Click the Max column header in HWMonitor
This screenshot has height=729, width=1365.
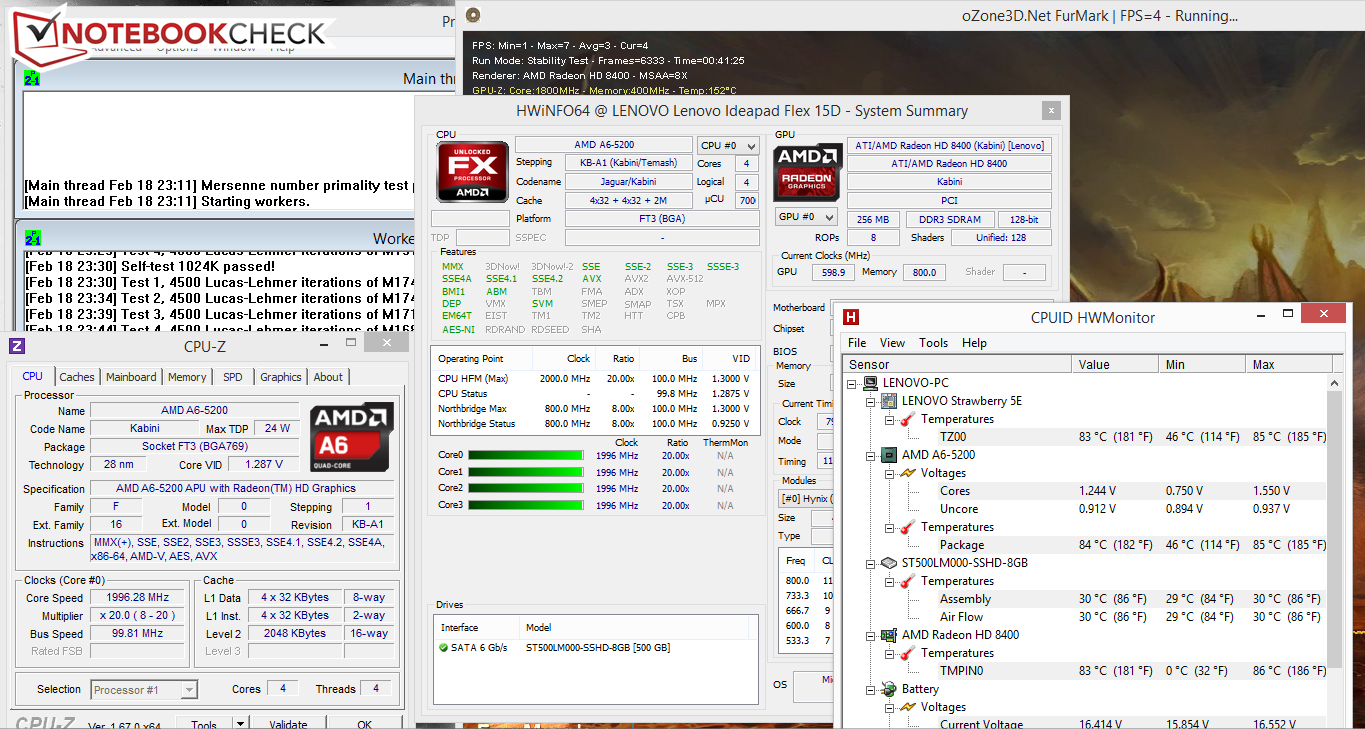point(1287,364)
